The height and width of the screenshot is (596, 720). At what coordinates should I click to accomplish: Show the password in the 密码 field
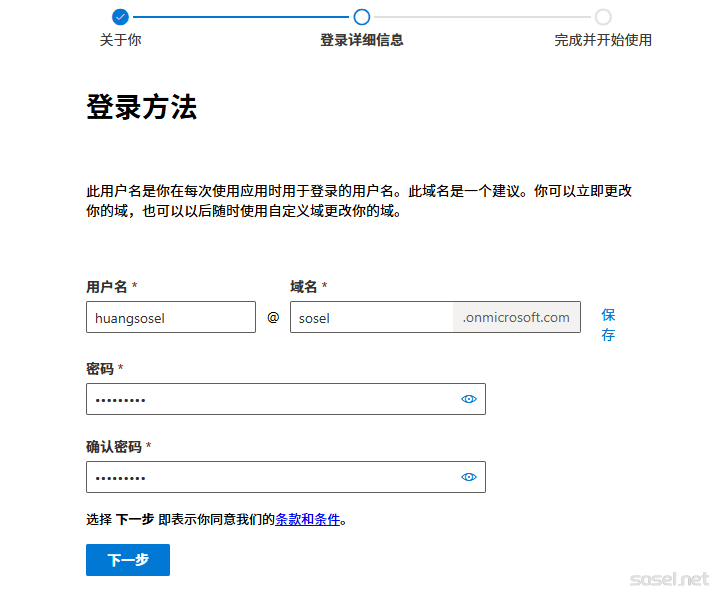click(x=469, y=399)
